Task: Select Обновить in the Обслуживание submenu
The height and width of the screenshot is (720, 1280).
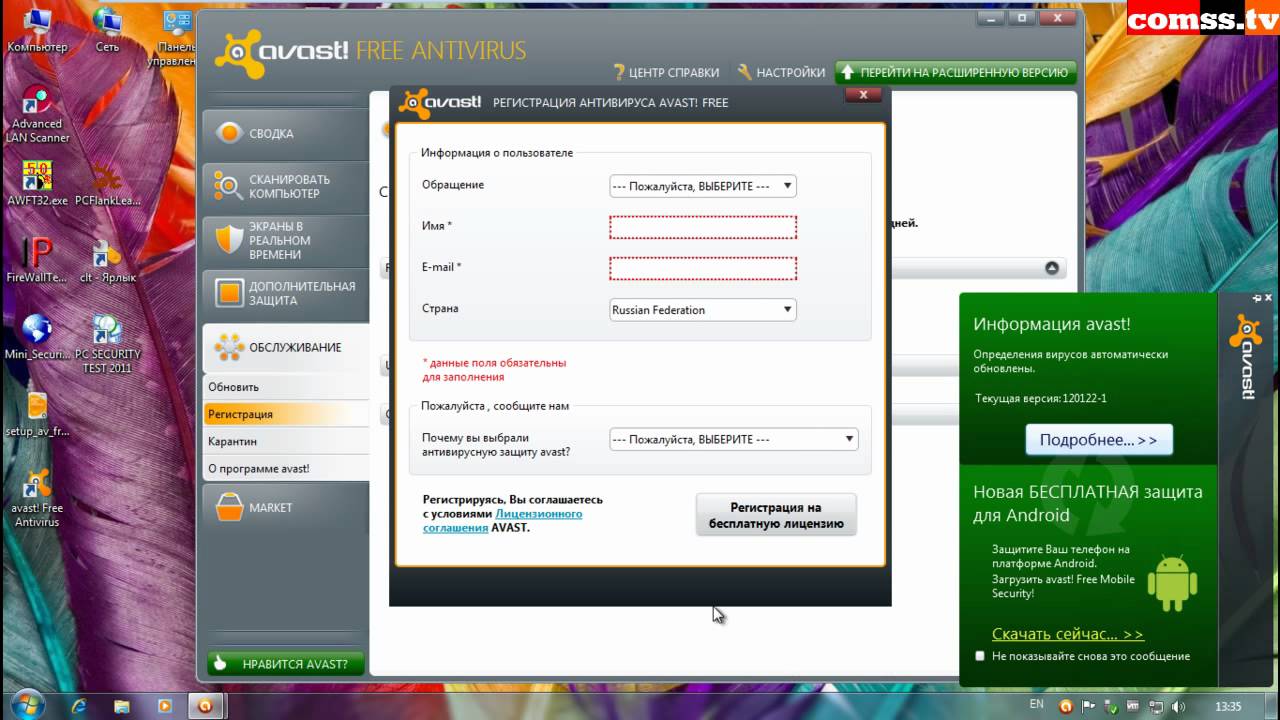Action: (286, 387)
